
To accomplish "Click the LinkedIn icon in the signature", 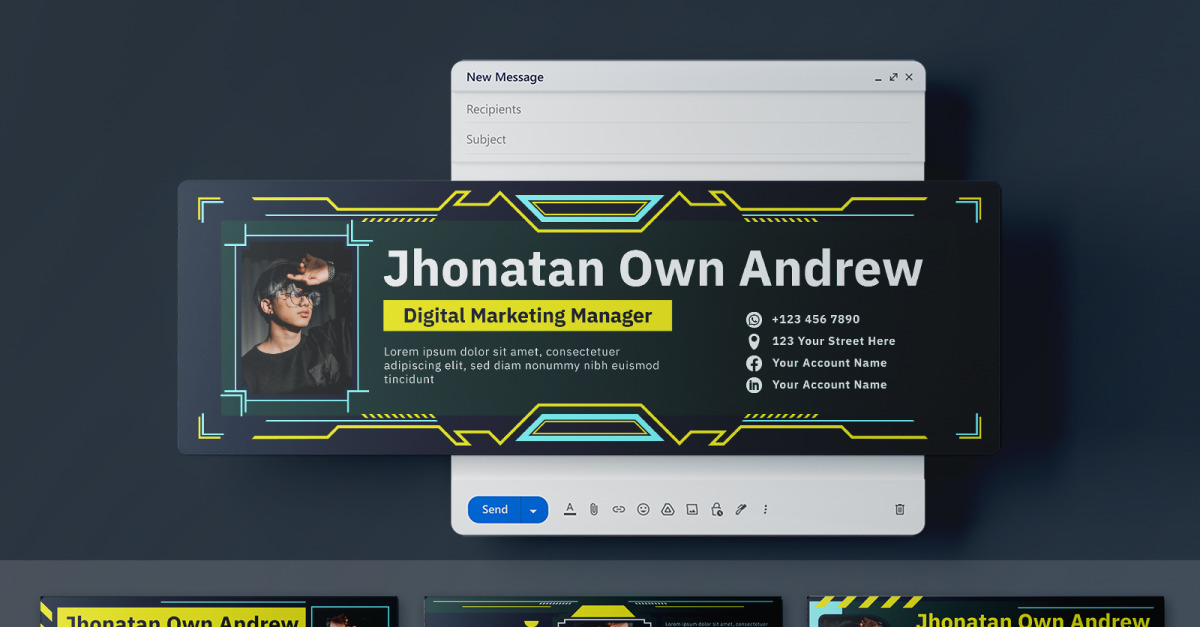I will 753,385.
